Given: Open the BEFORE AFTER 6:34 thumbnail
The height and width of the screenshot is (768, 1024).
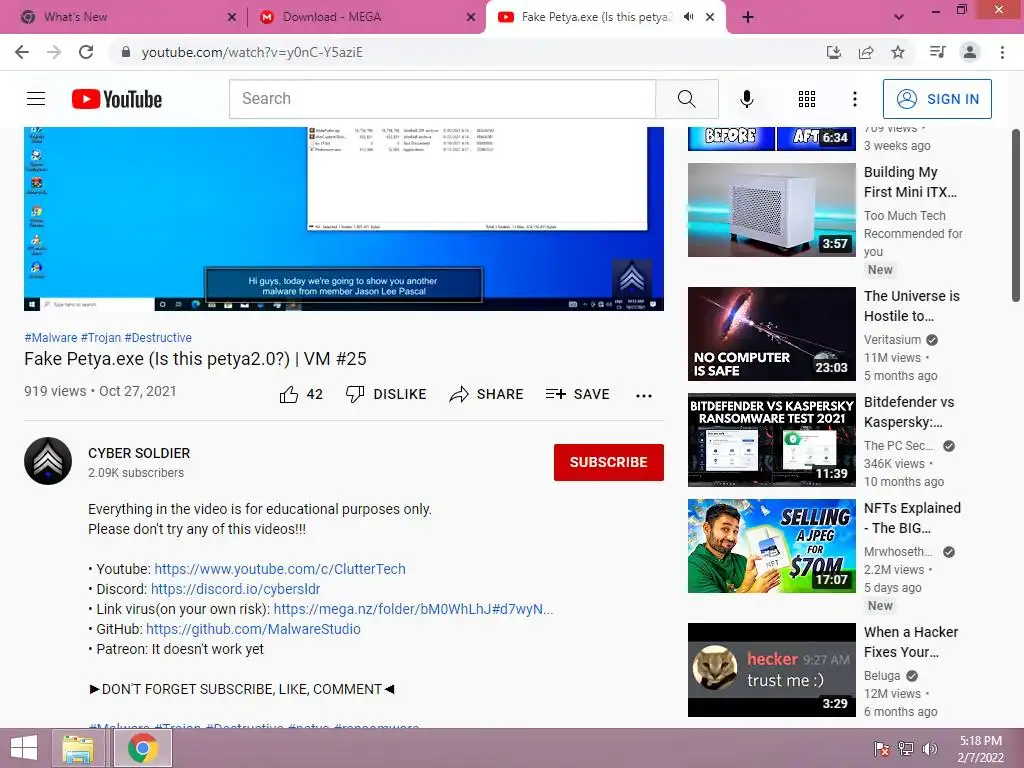Looking at the screenshot, I should [x=771, y=139].
